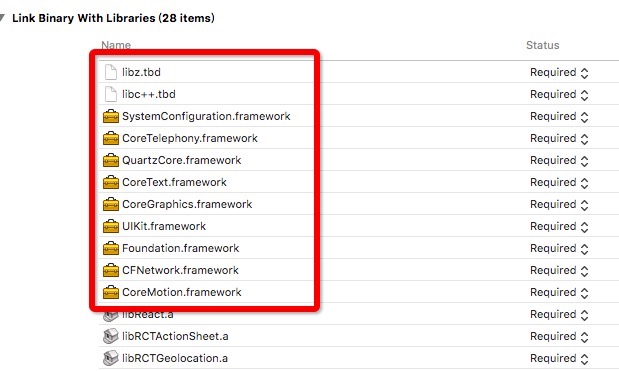Select the QuartzCore.framework toolbox icon

(x=111, y=160)
